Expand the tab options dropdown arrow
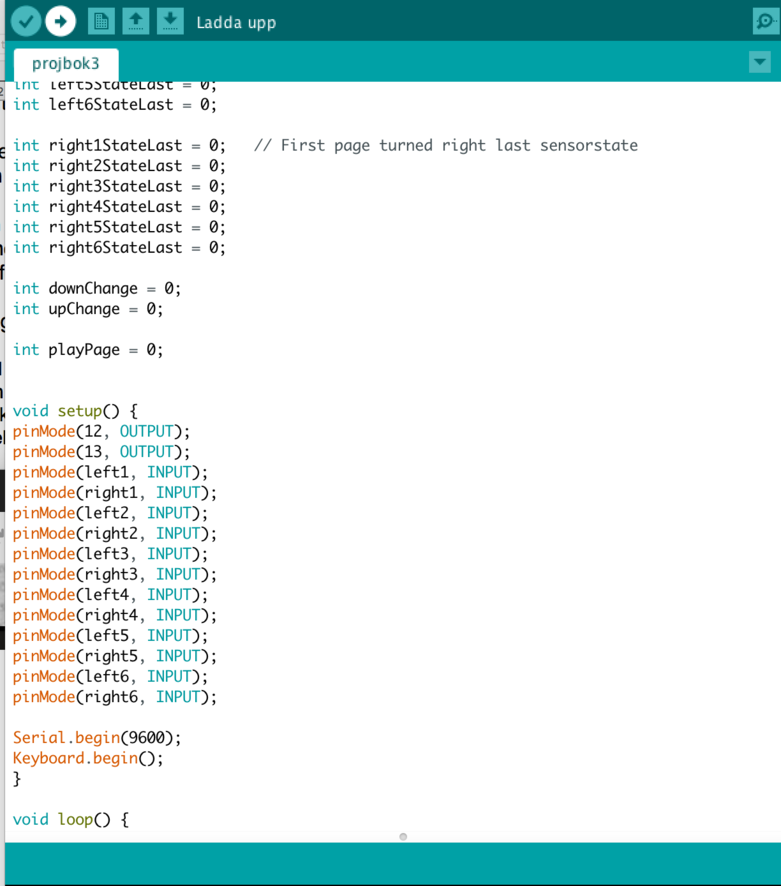This screenshot has height=886, width=781. click(x=759, y=62)
